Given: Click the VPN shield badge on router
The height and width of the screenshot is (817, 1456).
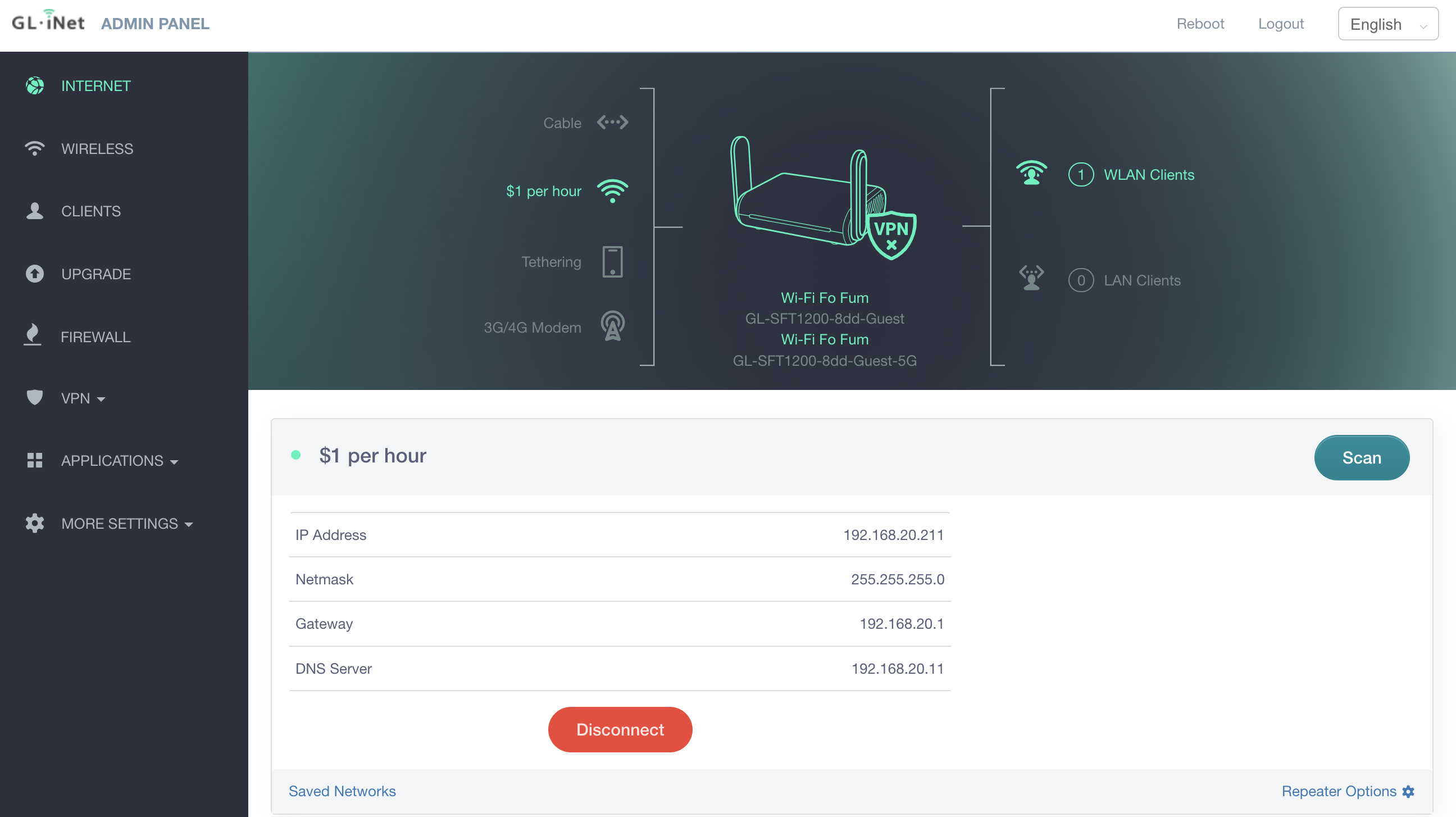Looking at the screenshot, I should click(891, 235).
